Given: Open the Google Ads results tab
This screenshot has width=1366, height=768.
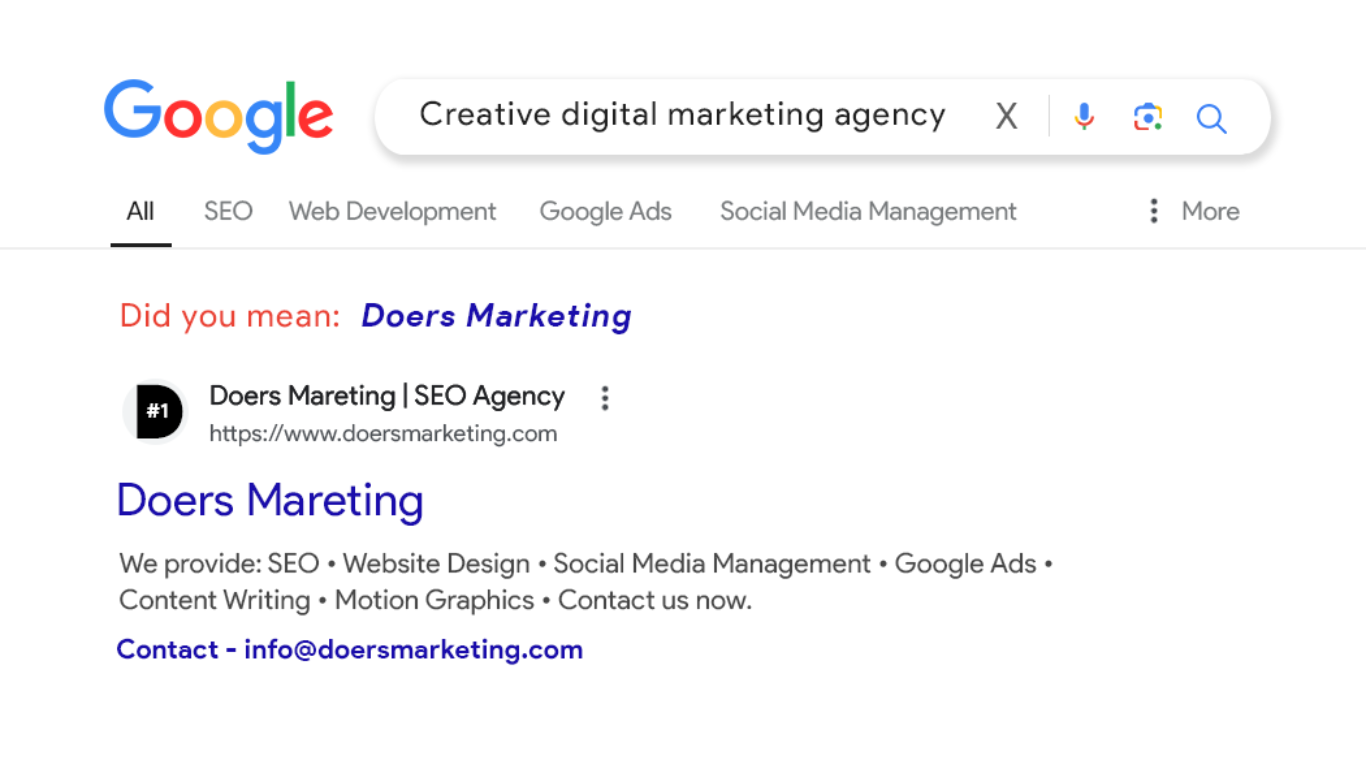Looking at the screenshot, I should (x=605, y=211).
